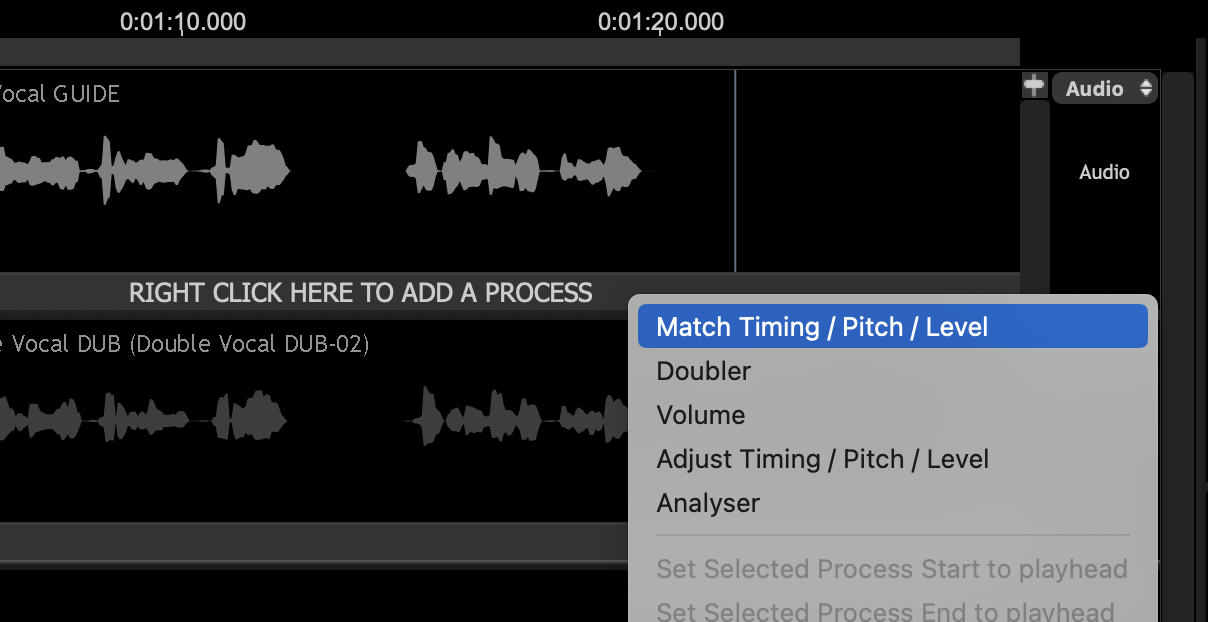Click the 0:01:10.000 ruler marker

pyautogui.click(x=182, y=22)
